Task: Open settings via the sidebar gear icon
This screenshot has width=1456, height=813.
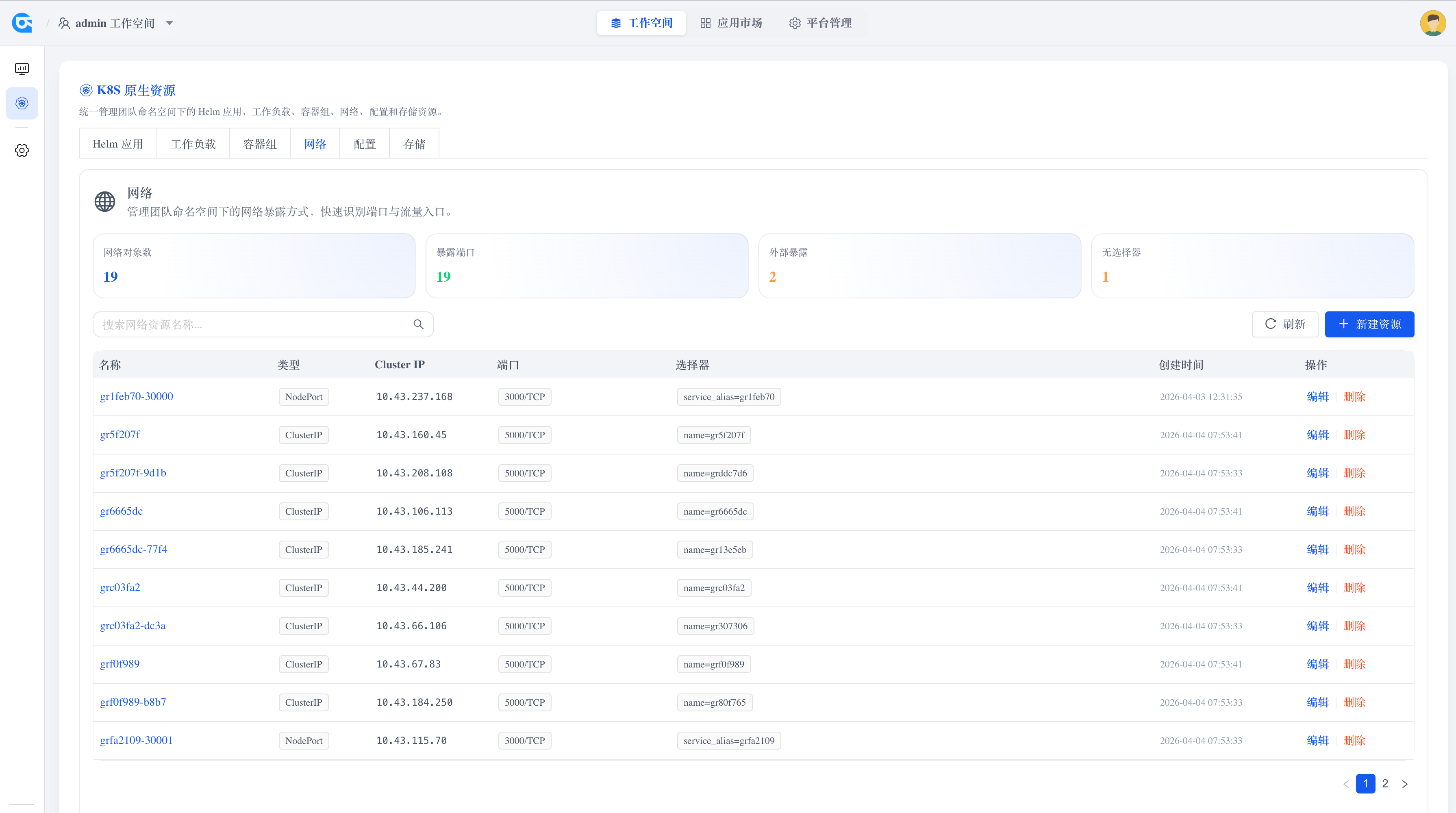Action: (x=22, y=150)
